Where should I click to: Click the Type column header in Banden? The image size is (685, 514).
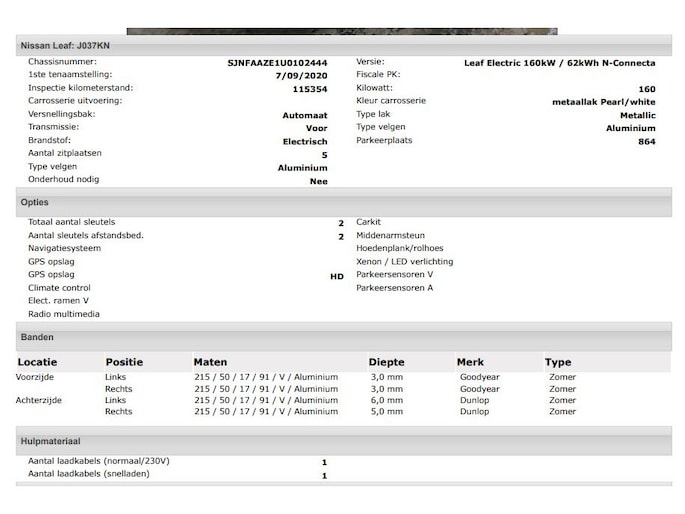click(x=558, y=362)
